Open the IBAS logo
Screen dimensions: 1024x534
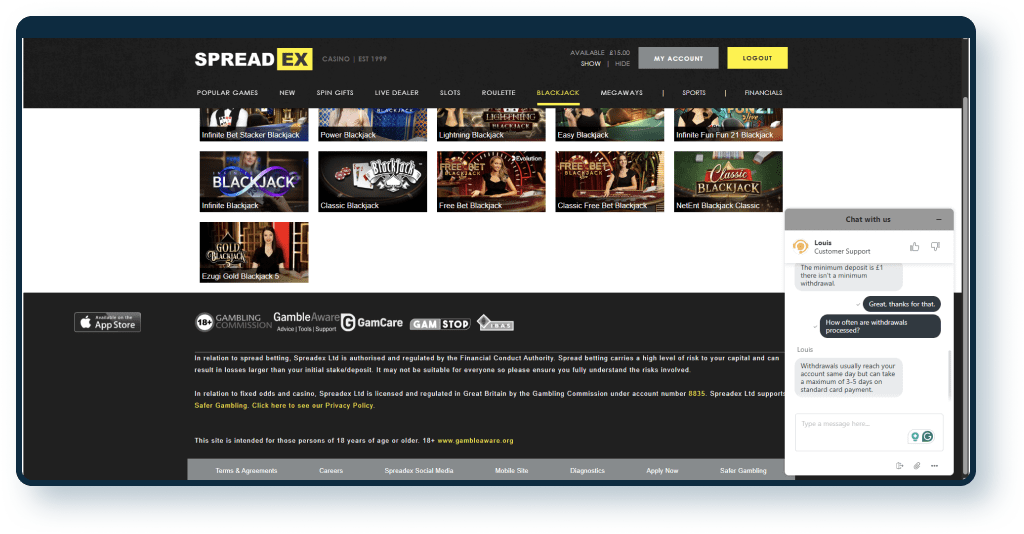coord(495,322)
